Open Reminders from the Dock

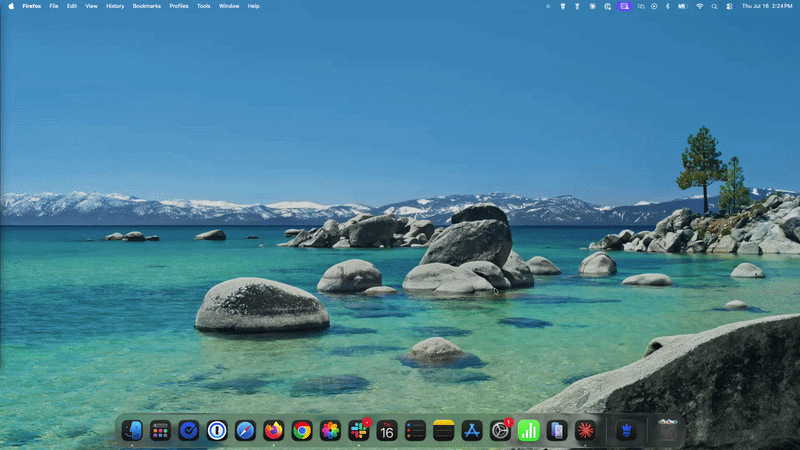(x=415, y=431)
